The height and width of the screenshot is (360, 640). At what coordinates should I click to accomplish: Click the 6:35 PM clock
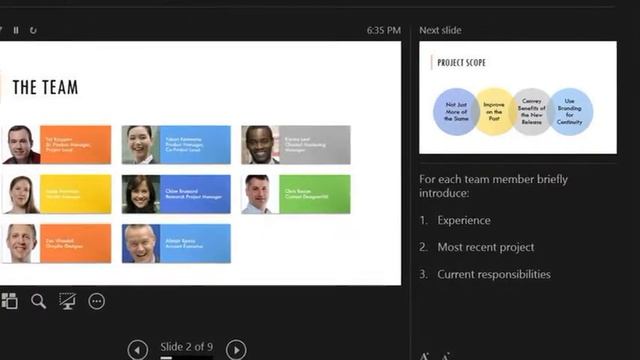pyautogui.click(x=384, y=30)
